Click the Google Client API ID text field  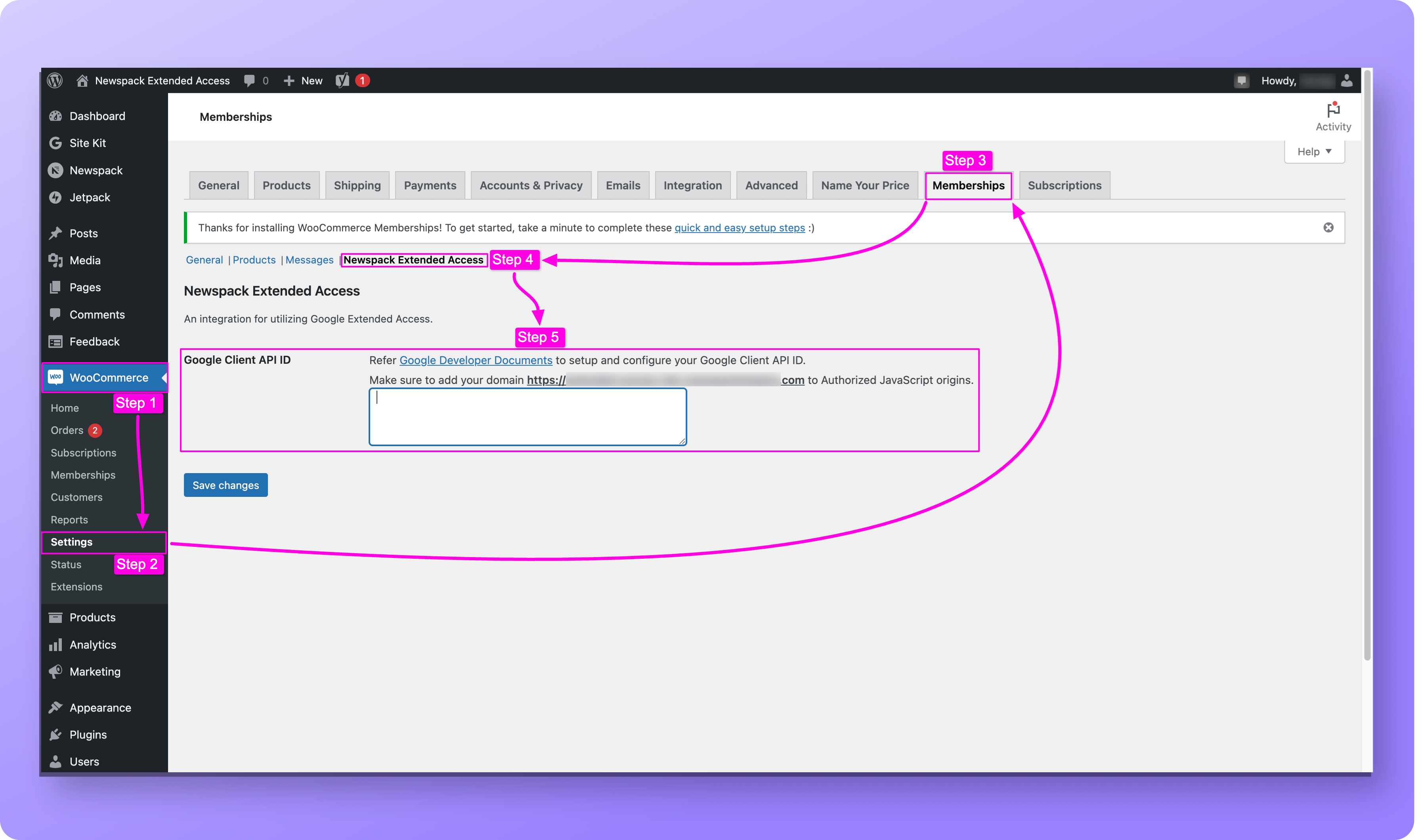[527, 416]
